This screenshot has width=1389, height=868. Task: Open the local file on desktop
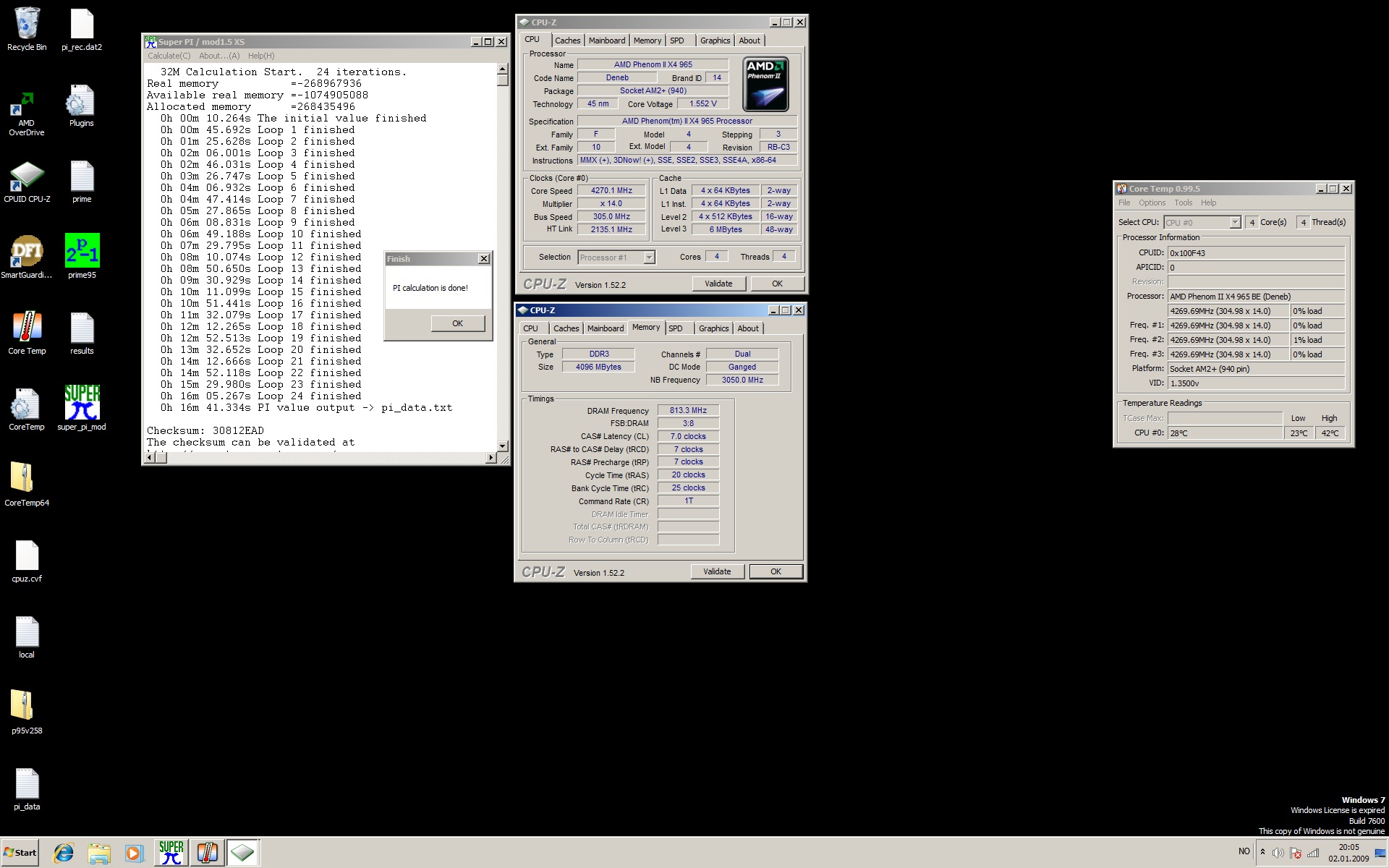27,637
